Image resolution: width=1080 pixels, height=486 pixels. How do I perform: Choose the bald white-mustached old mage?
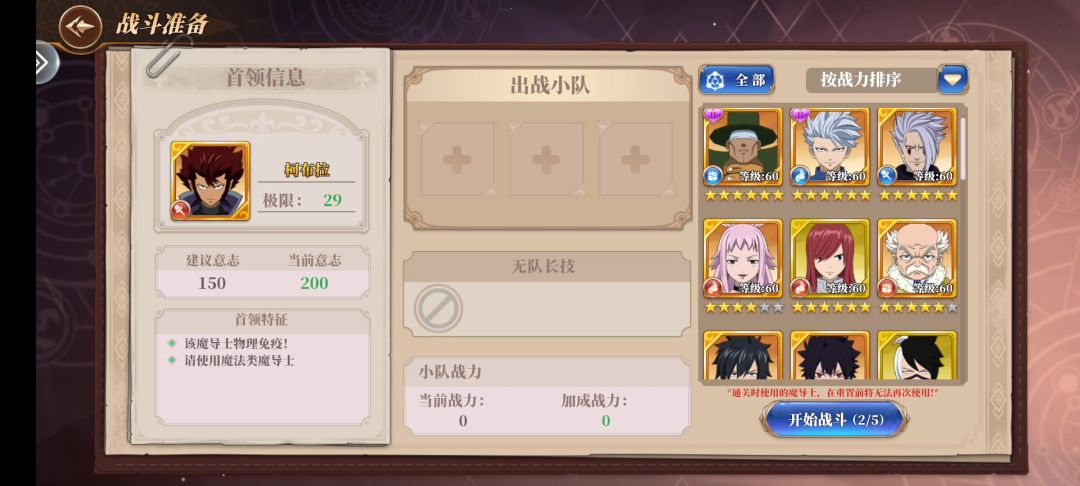tap(917, 258)
